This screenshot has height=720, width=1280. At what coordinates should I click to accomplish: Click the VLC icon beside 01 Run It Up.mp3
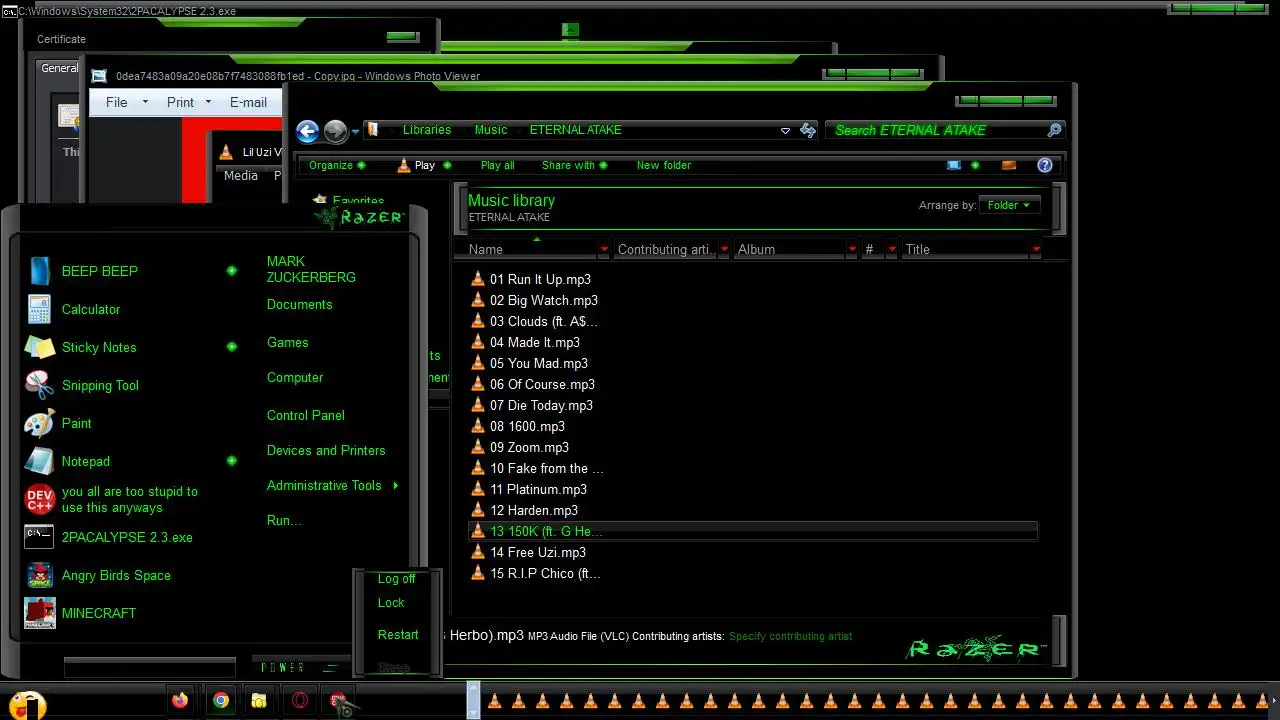click(x=478, y=279)
